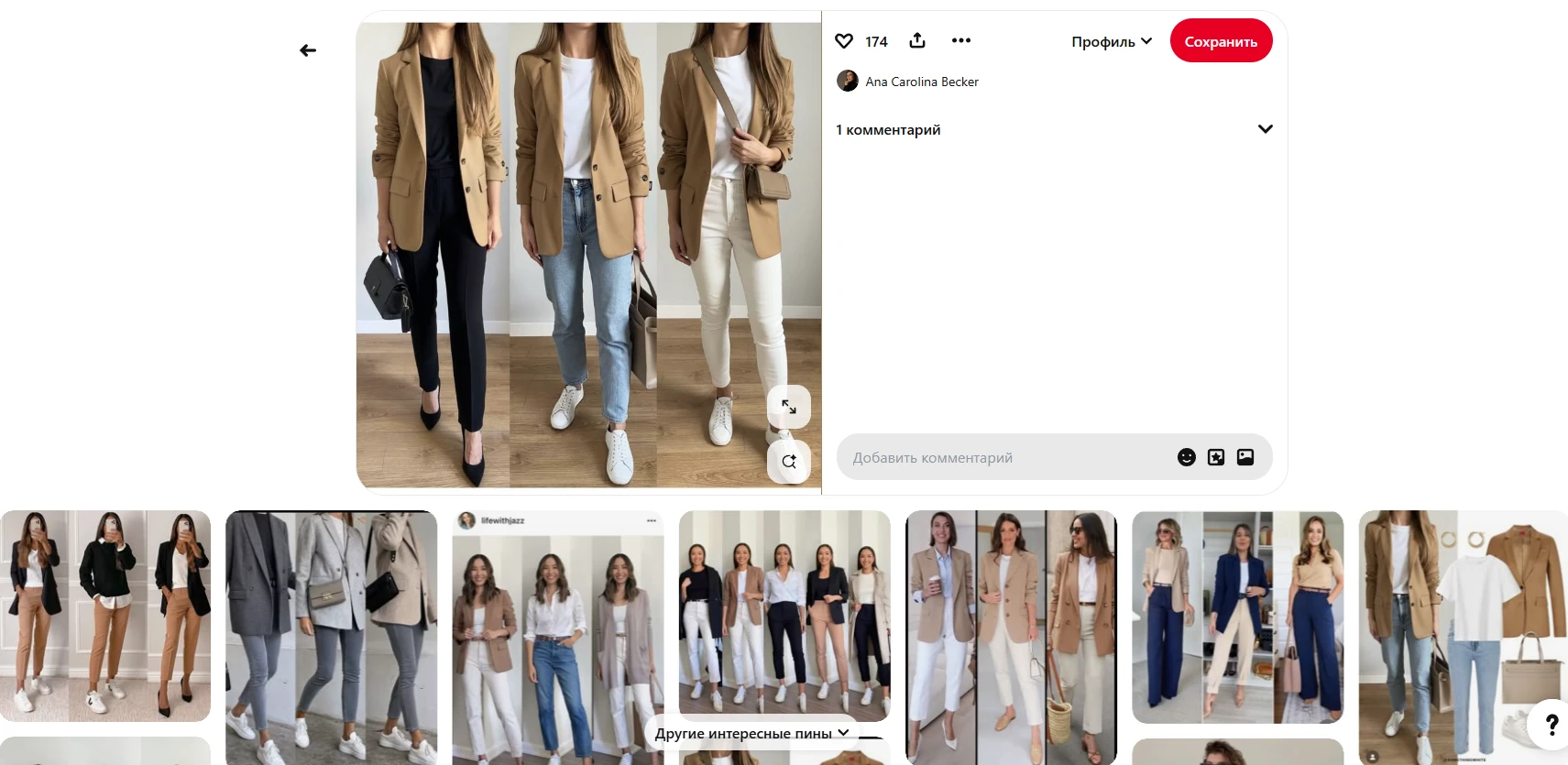Open the emoji picker in comment box
Screen dimensions: 1568x765
pyautogui.click(x=1186, y=457)
